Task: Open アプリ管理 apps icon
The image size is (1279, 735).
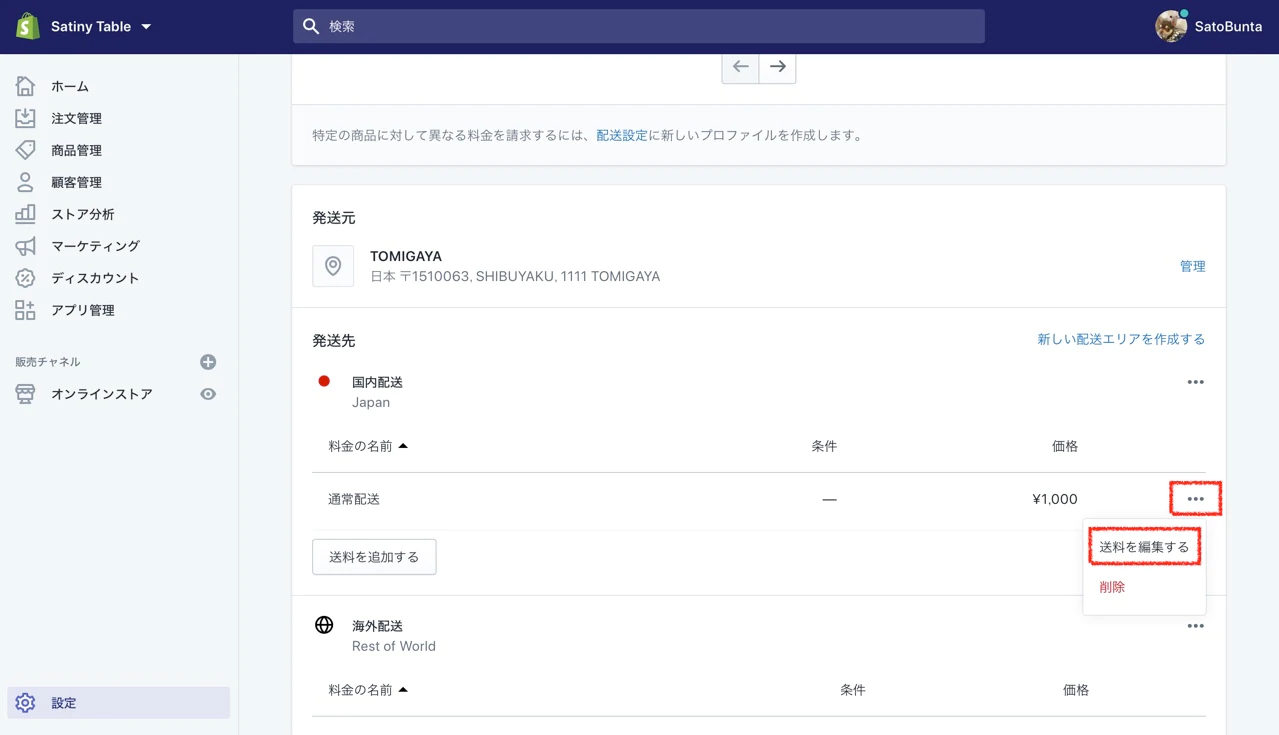Action: tap(25, 310)
